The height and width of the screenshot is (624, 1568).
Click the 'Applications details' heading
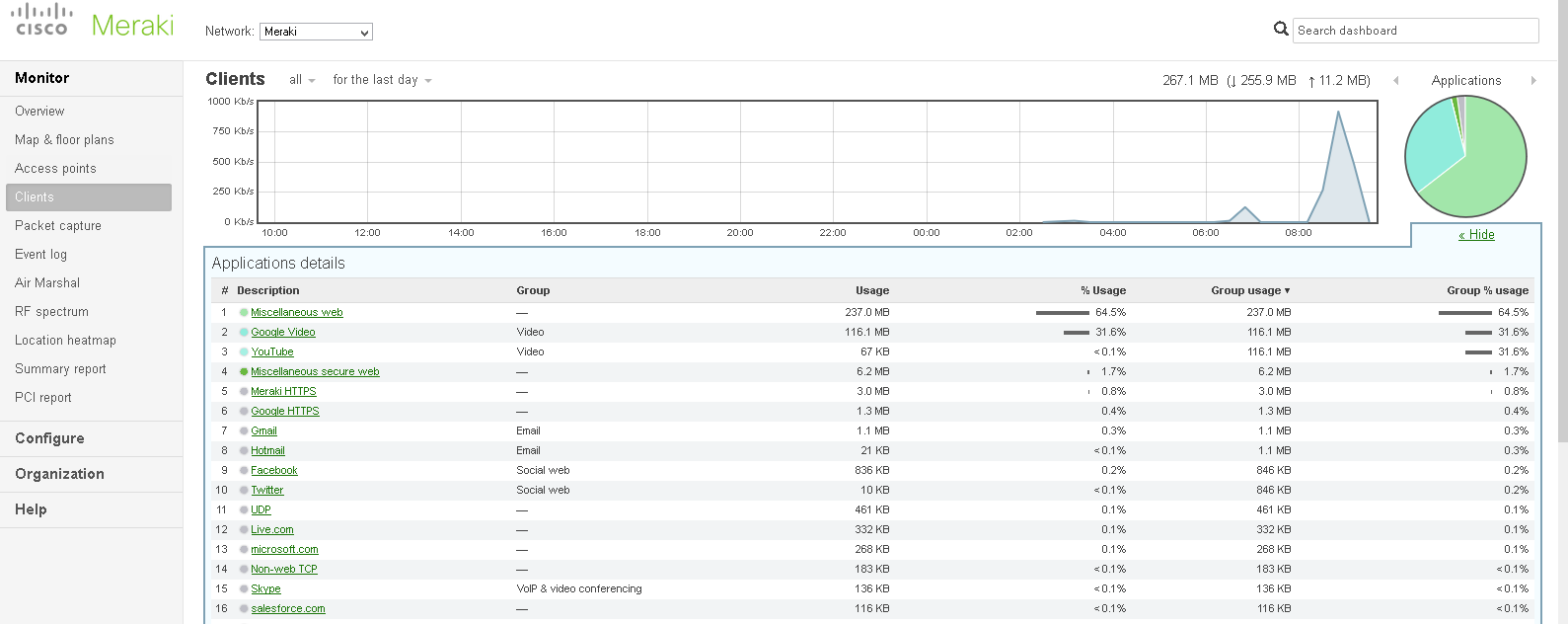click(x=278, y=264)
